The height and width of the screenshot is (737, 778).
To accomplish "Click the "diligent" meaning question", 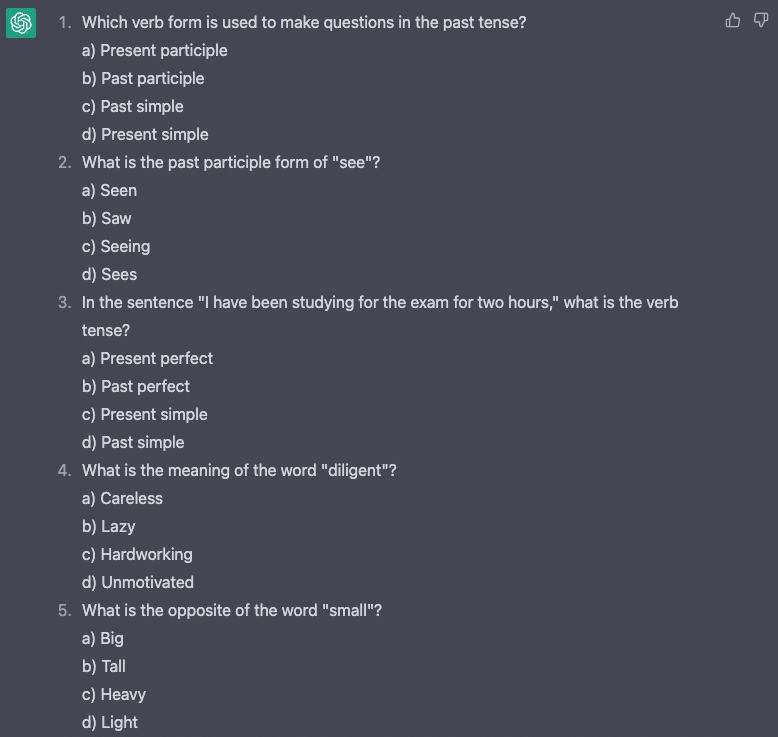I will (x=239, y=470).
